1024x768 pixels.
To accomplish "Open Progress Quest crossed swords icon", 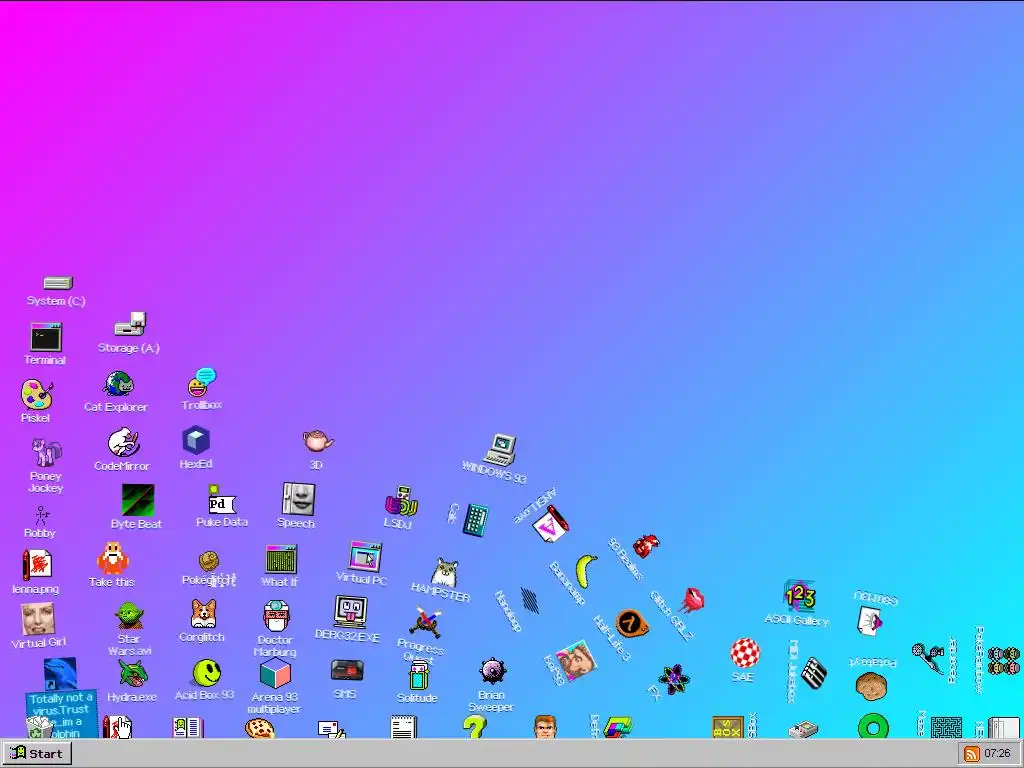I will (426, 623).
